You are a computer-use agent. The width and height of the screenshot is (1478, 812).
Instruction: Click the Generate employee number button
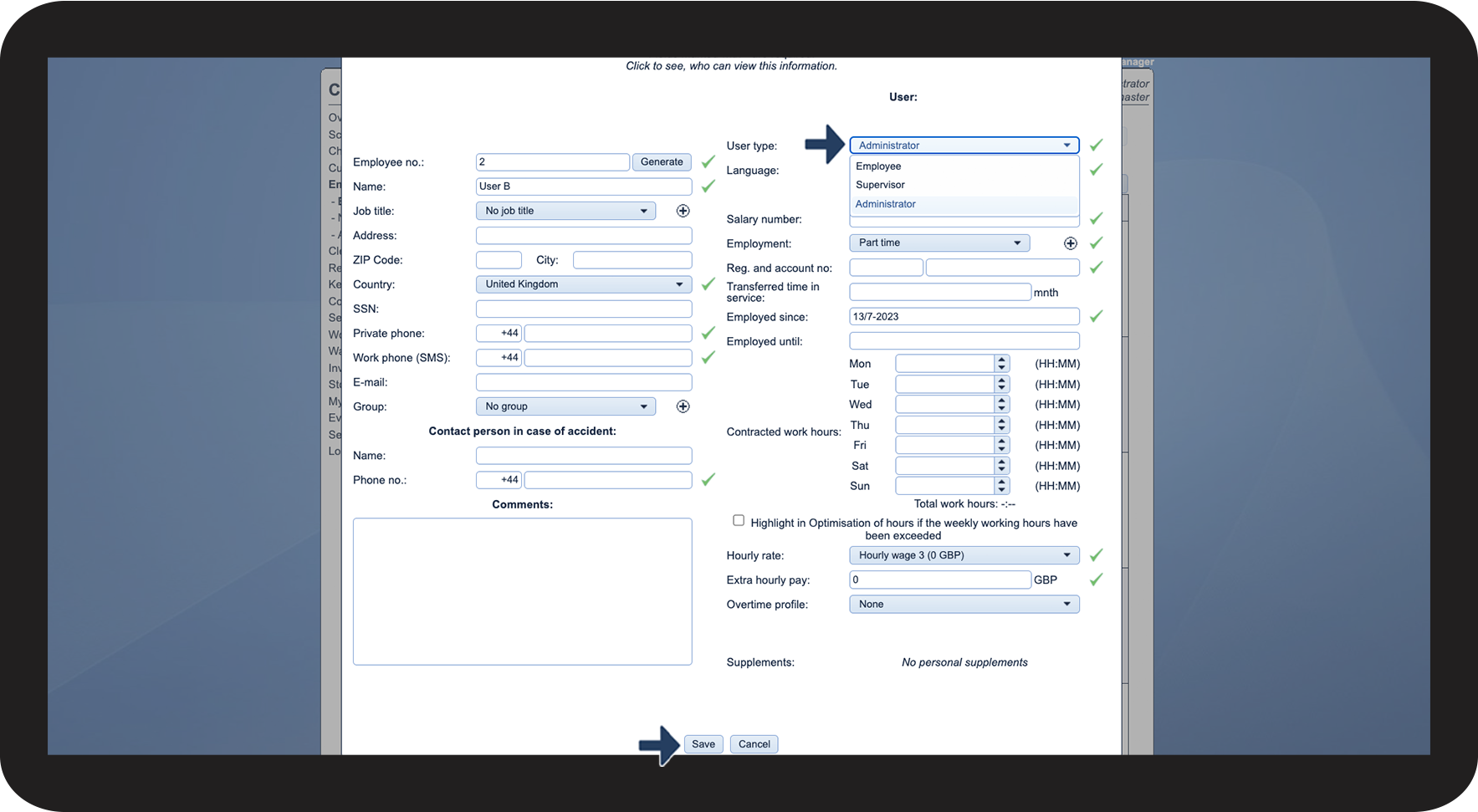pyautogui.click(x=662, y=162)
